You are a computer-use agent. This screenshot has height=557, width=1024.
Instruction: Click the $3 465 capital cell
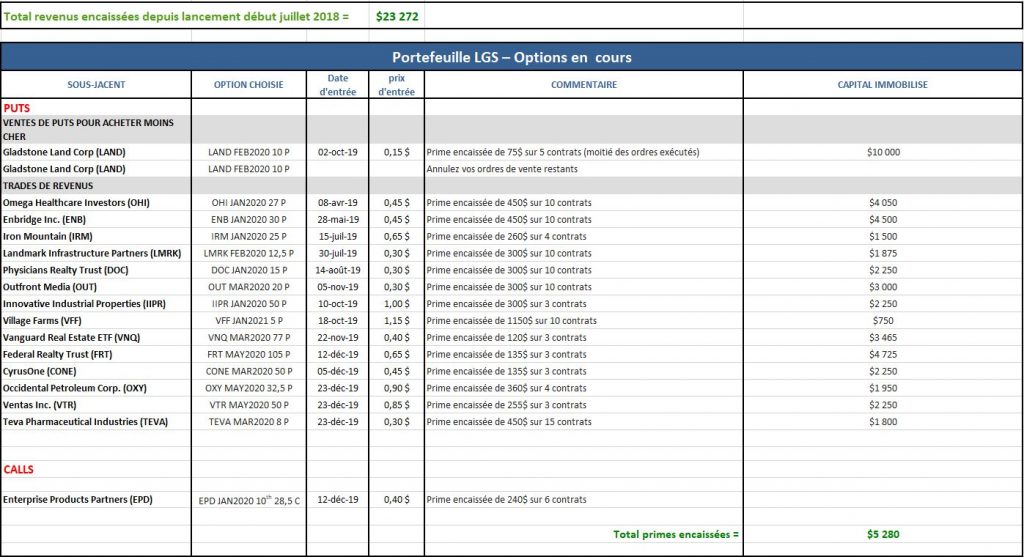pos(883,338)
